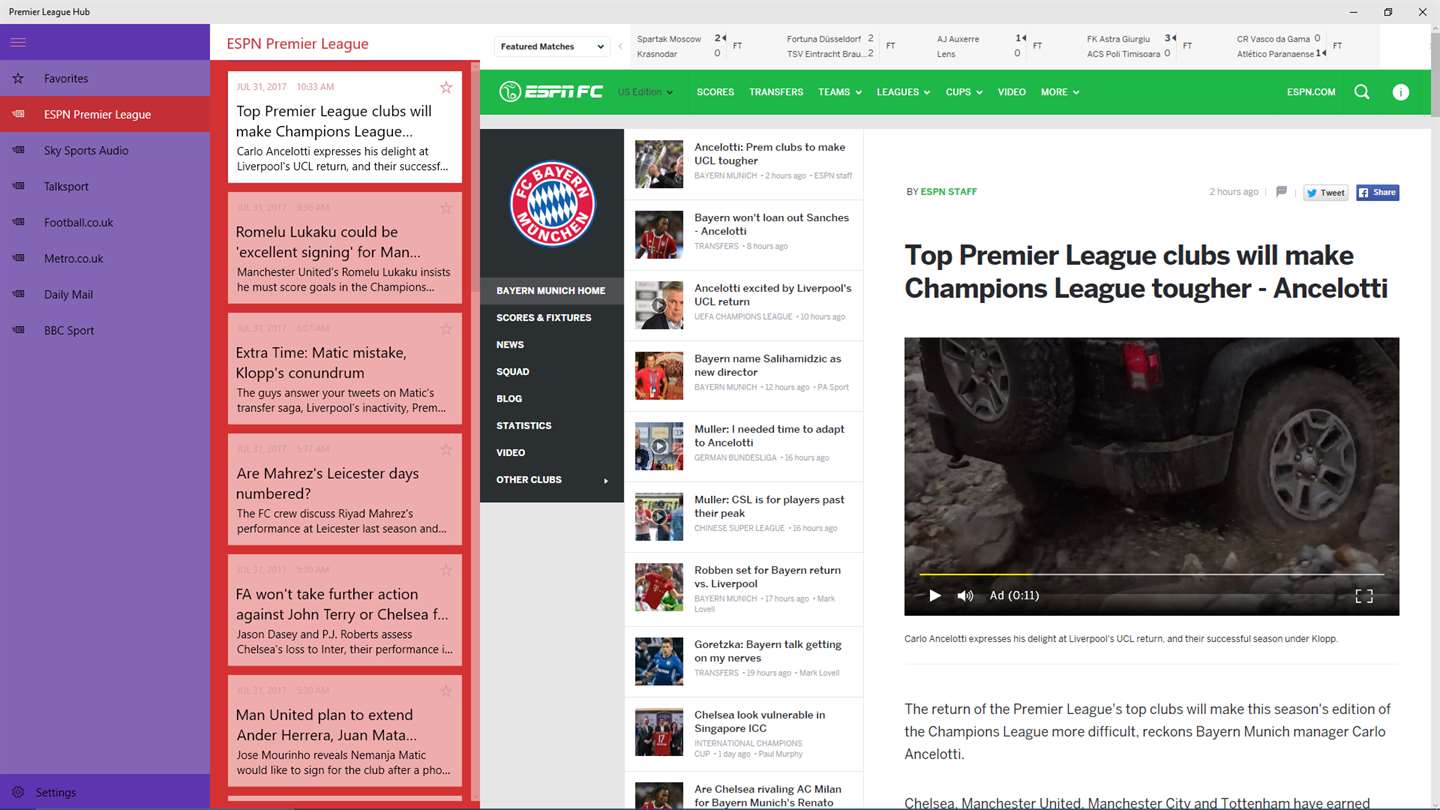Open CR Vasco da Gama match result
The image size is (1440, 810).
click(1290, 46)
